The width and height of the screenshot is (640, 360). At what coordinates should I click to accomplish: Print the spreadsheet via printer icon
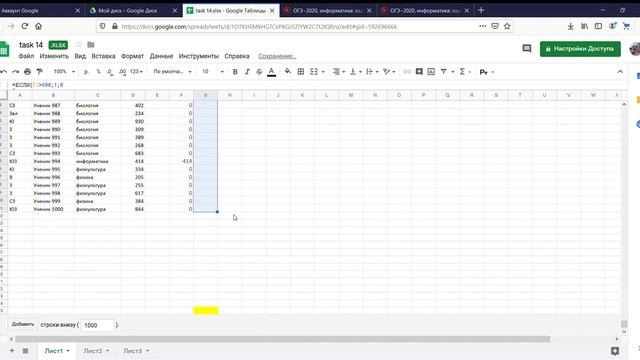point(27,72)
